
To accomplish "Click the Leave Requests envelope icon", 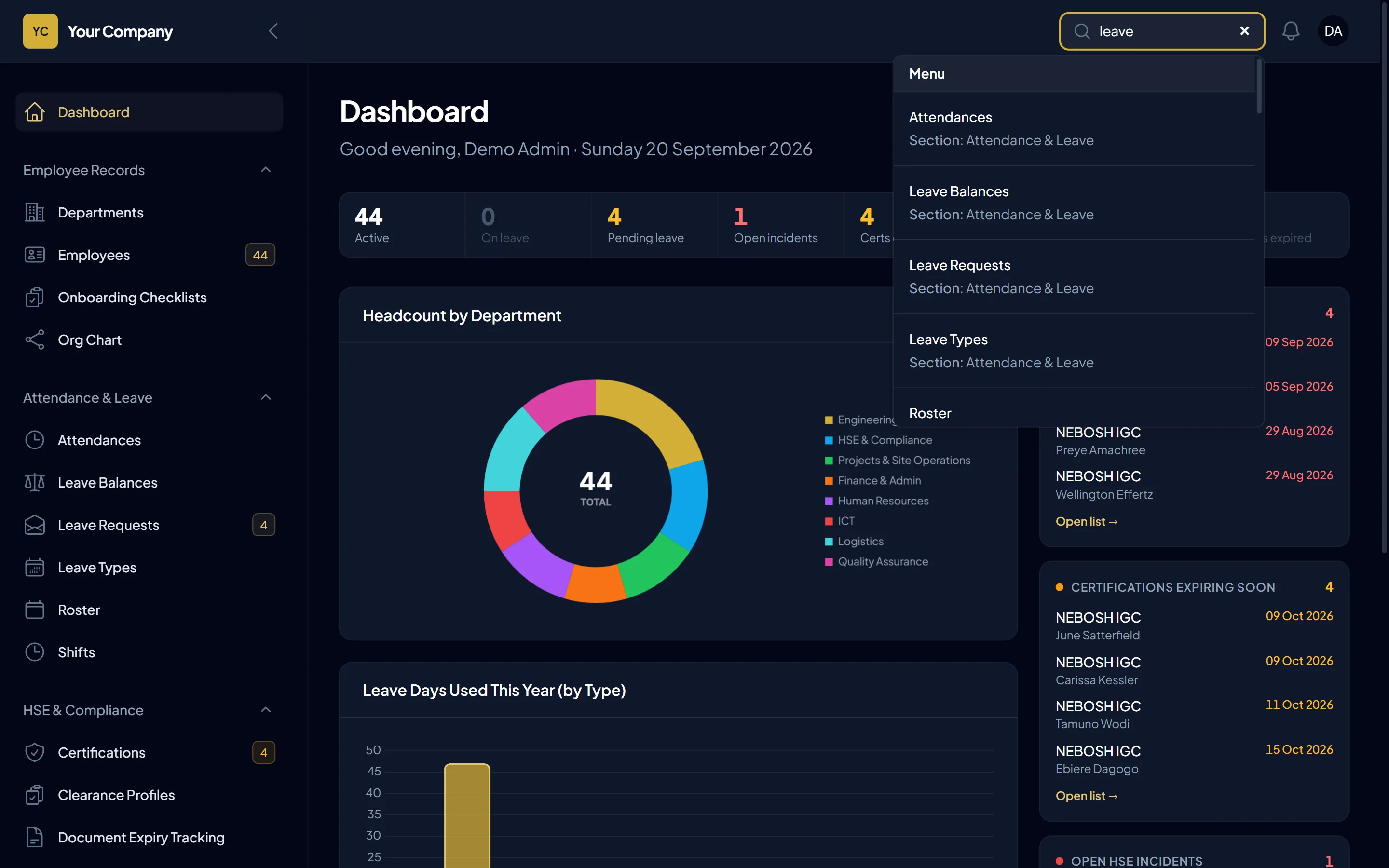I will coord(34,525).
